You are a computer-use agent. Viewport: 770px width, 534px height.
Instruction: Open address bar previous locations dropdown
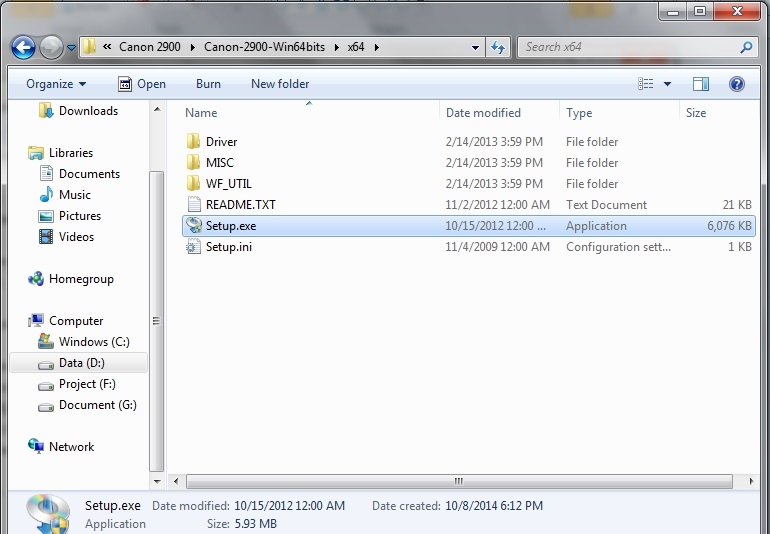(x=476, y=47)
